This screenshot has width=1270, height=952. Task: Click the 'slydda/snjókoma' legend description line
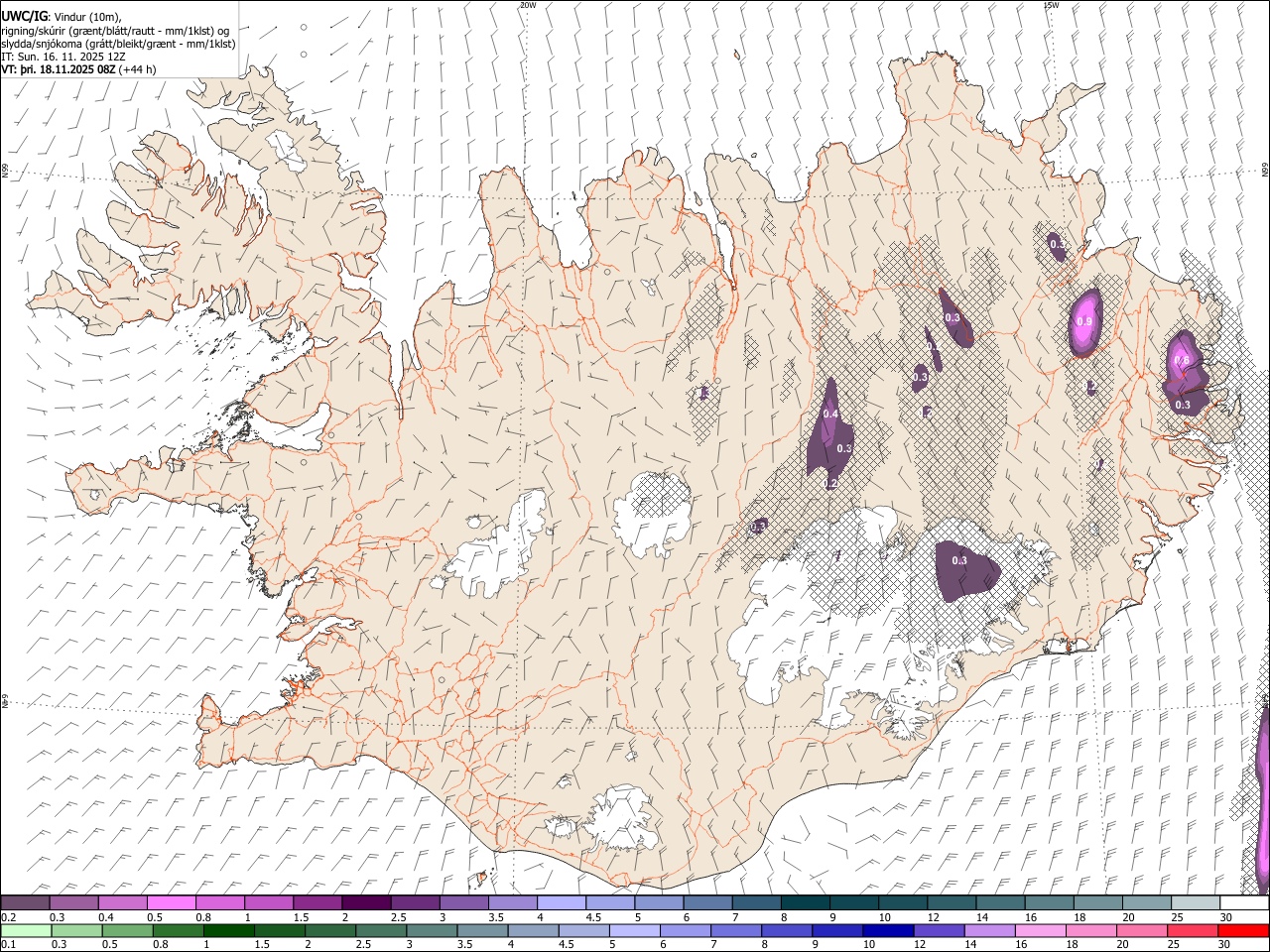(x=118, y=45)
